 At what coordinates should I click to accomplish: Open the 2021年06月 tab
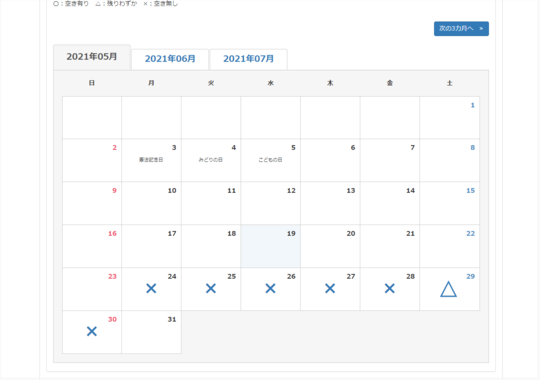[170, 59]
